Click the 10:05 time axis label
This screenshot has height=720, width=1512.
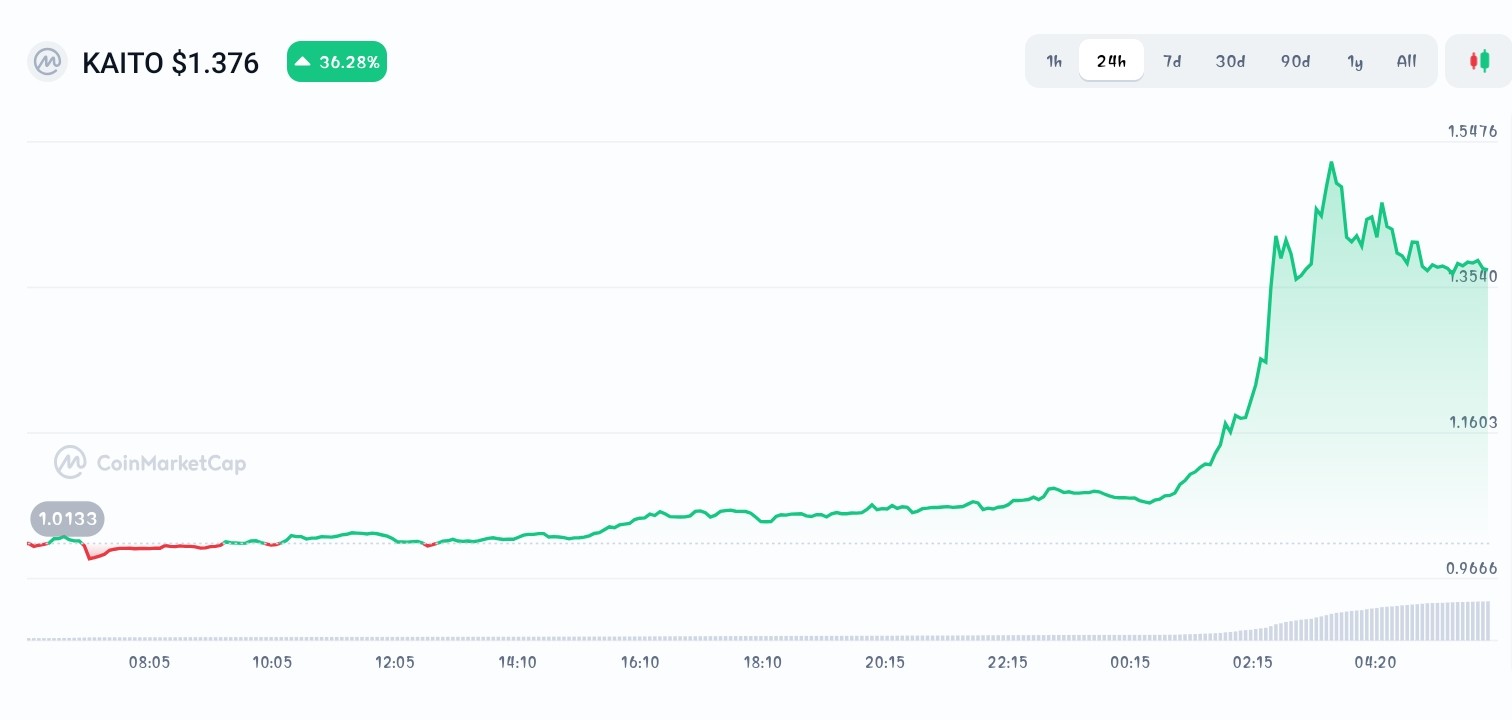[272, 662]
